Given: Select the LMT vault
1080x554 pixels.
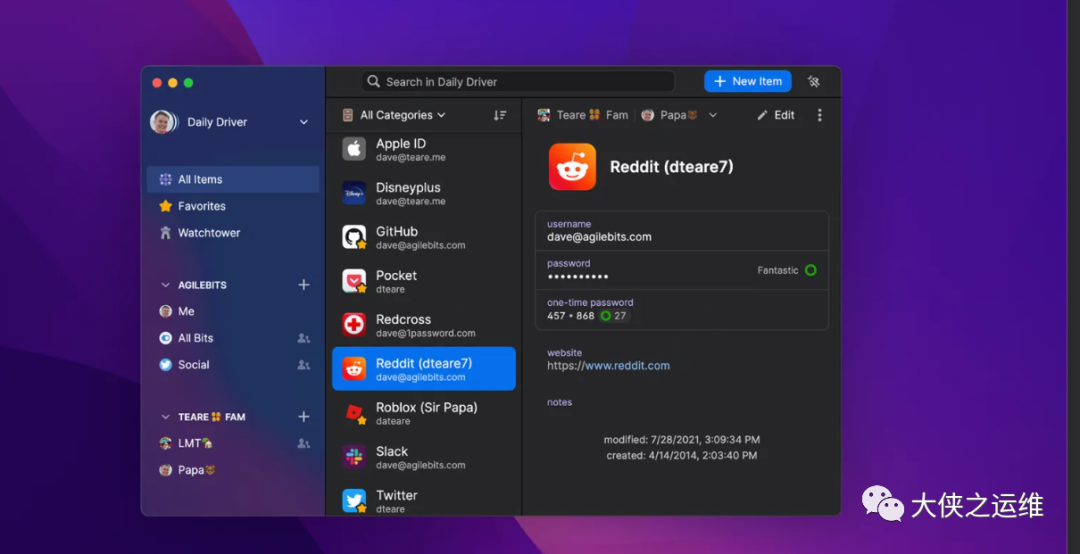Looking at the screenshot, I should pyautogui.click(x=233, y=444).
